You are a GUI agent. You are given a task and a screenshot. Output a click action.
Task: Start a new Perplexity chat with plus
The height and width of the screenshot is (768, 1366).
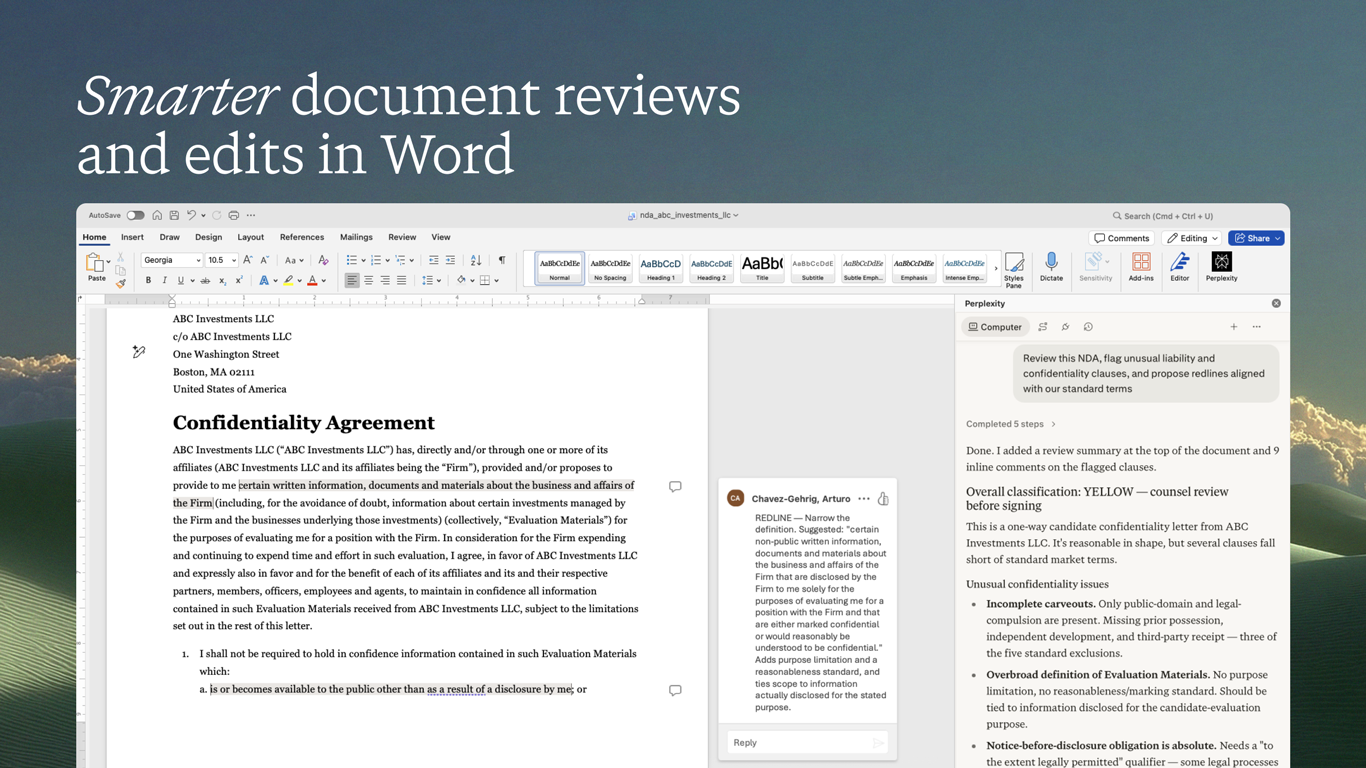pyautogui.click(x=1234, y=327)
